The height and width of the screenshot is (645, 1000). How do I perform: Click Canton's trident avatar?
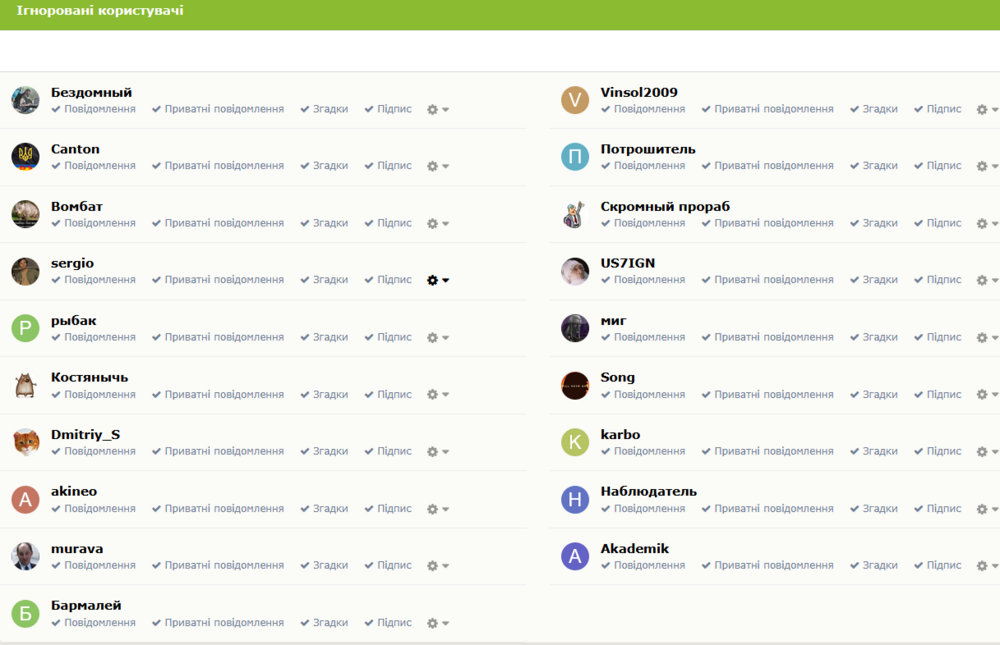(x=25, y=157)
